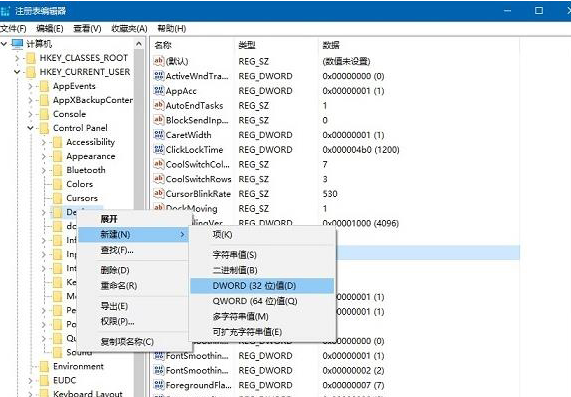Choose DWORD (32 位)值(D) in submenu
571x397 pixels.
262,286
